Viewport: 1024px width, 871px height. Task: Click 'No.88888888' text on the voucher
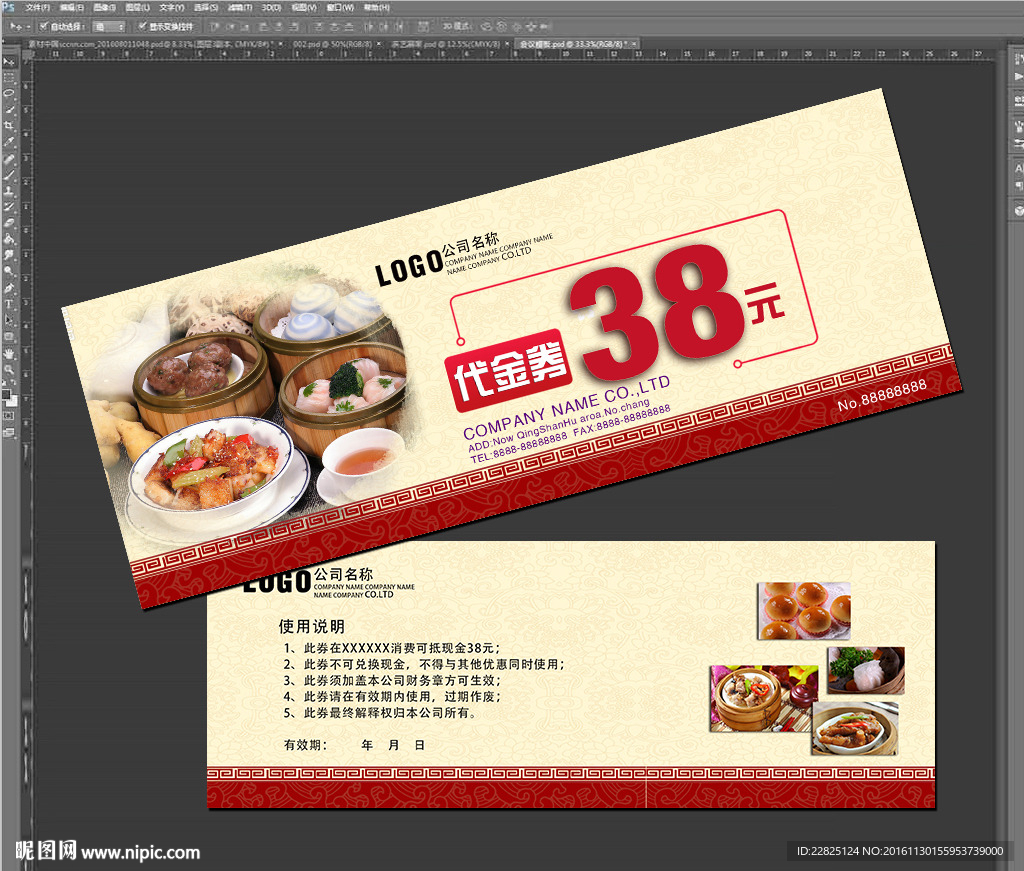[882, 394]
